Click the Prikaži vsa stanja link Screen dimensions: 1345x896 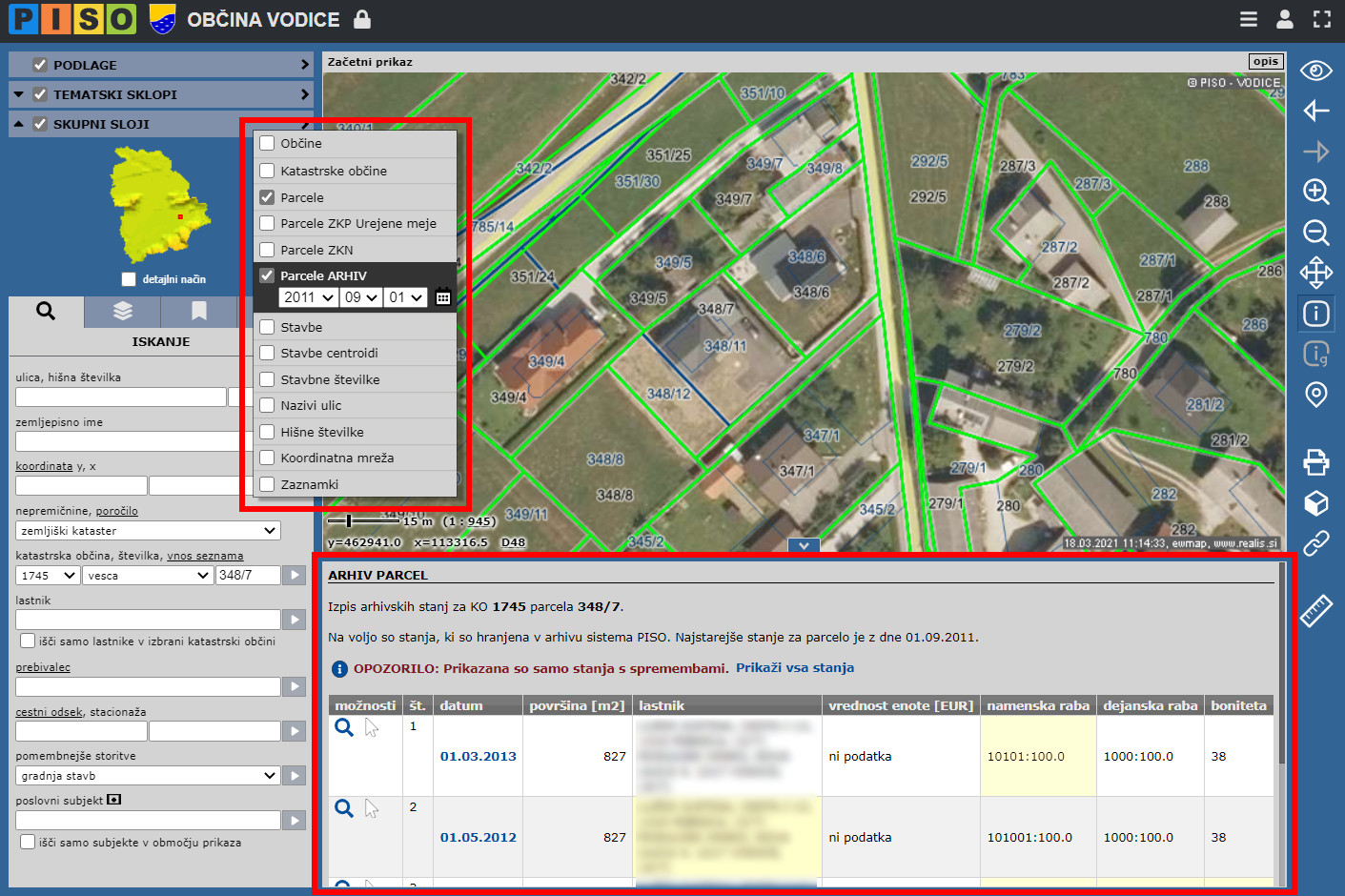[x=795, y=668]
